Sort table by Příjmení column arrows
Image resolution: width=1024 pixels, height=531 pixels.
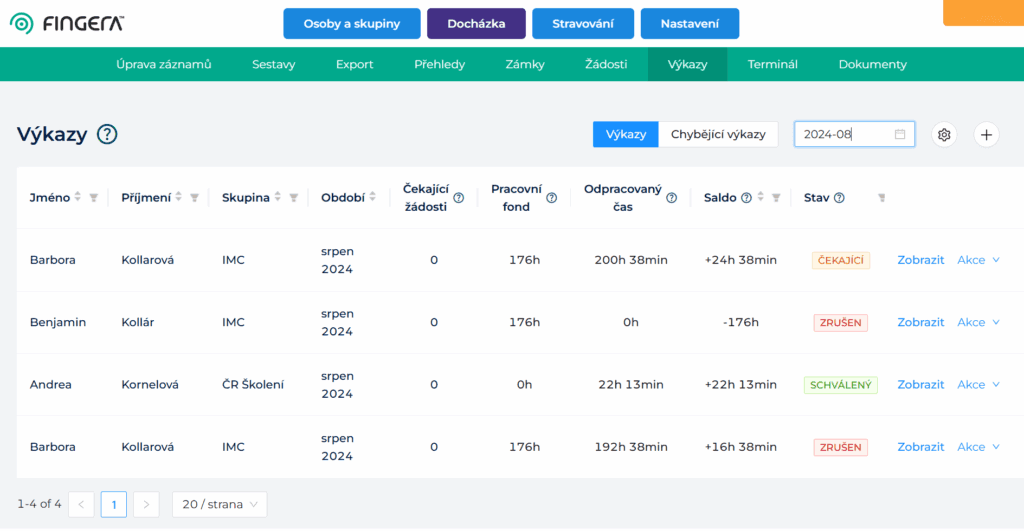click(178, 197)
